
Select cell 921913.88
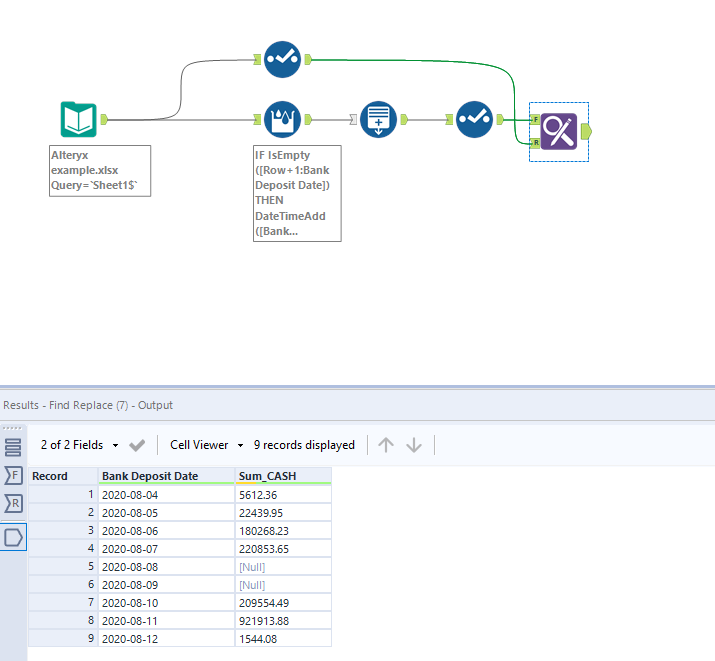[x=283, y=621]
